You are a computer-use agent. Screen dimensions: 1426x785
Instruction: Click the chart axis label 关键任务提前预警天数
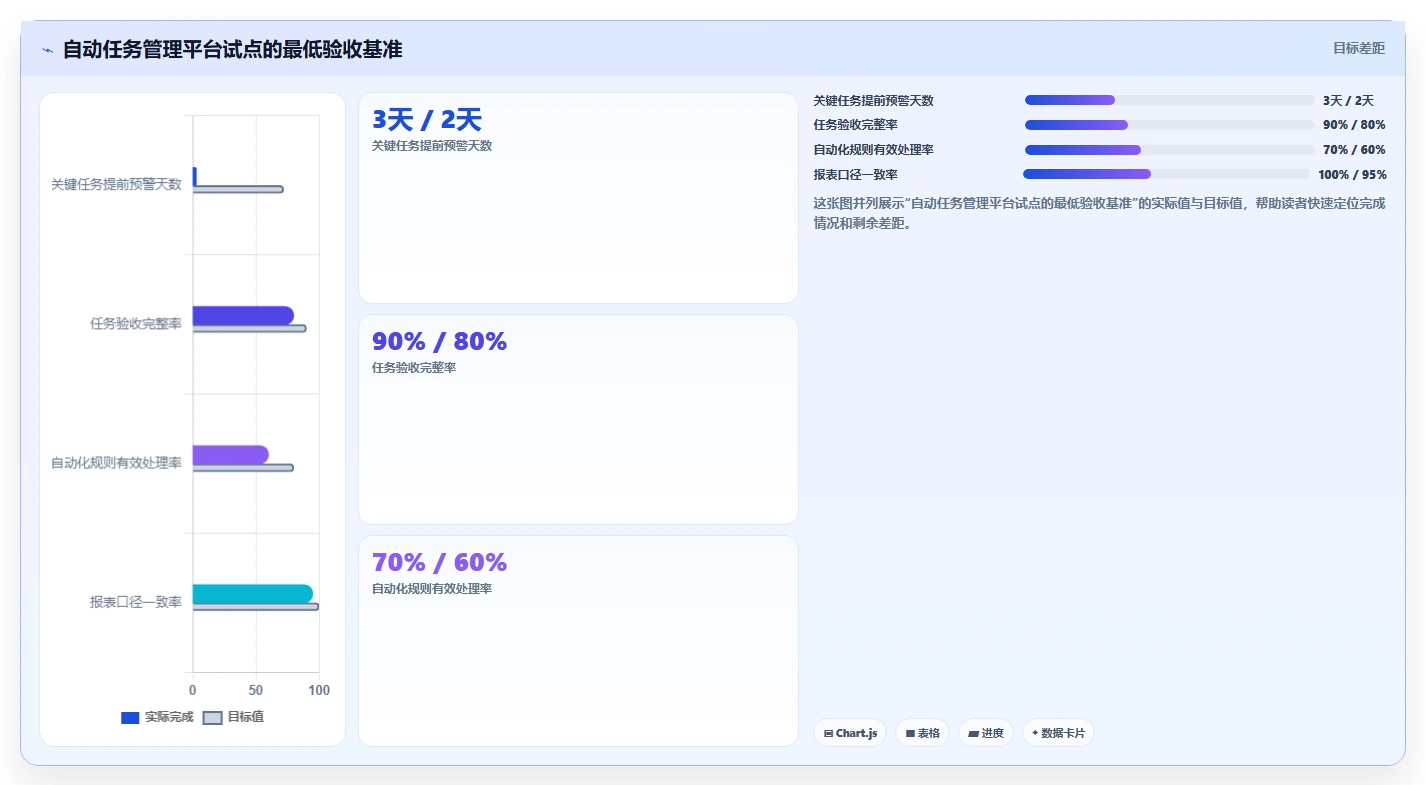(x=116, y=184)
